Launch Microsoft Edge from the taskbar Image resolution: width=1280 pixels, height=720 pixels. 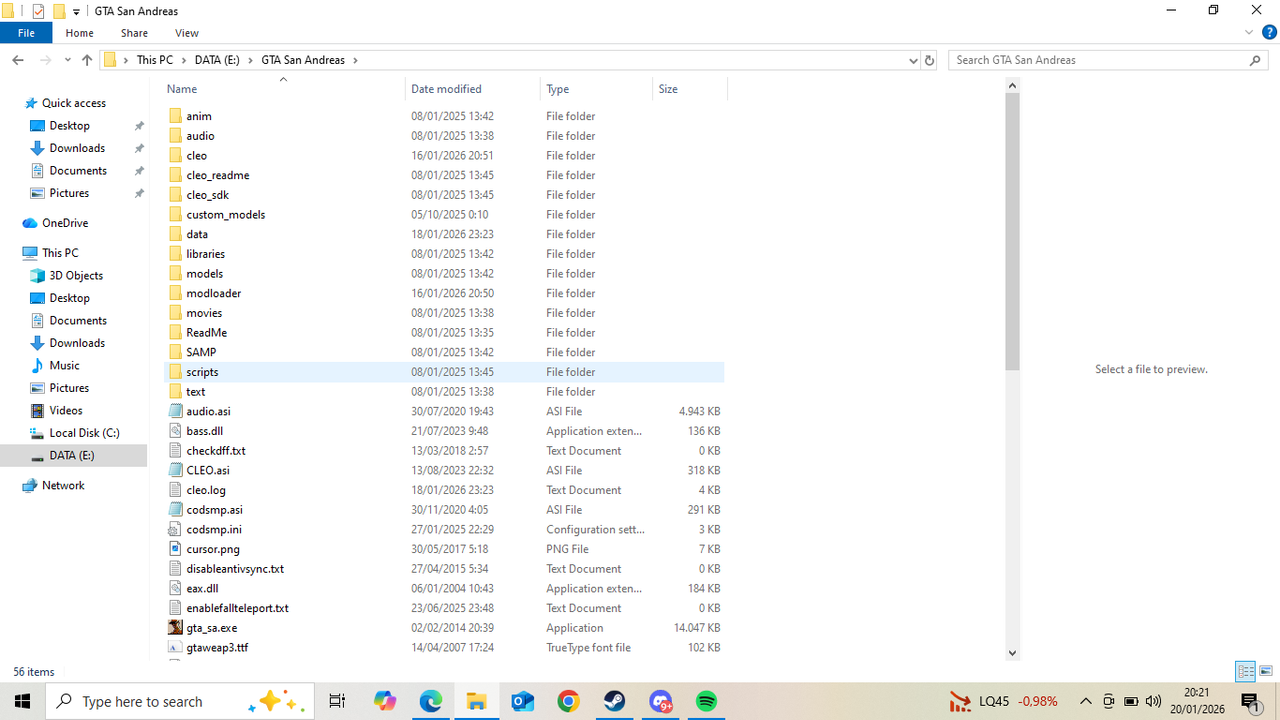(x=430, y=701)
